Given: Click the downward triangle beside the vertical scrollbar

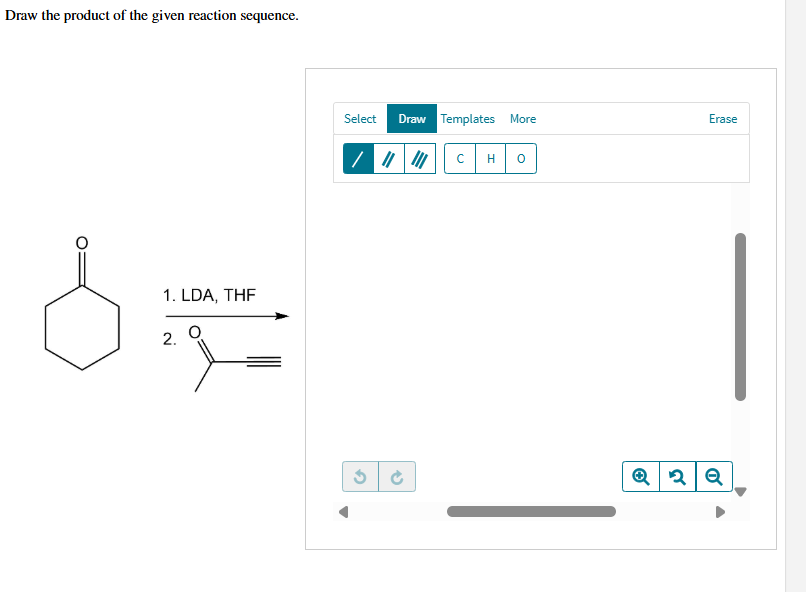Looking at the screenshot, I should (741, 491).
